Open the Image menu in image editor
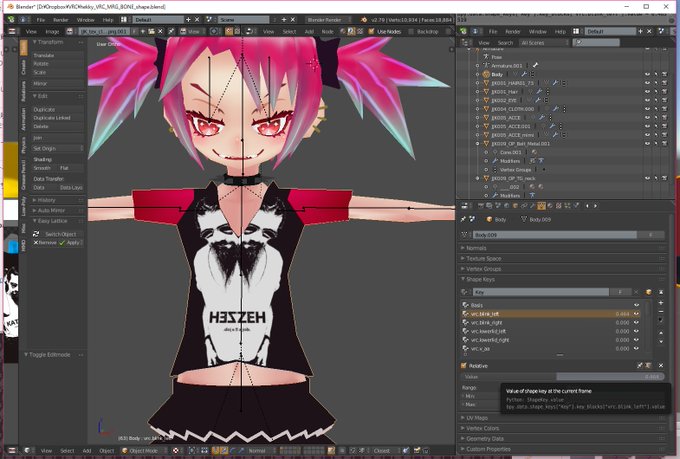The width and height of the screenshot is (680, 459). click(x=52, y=31)
